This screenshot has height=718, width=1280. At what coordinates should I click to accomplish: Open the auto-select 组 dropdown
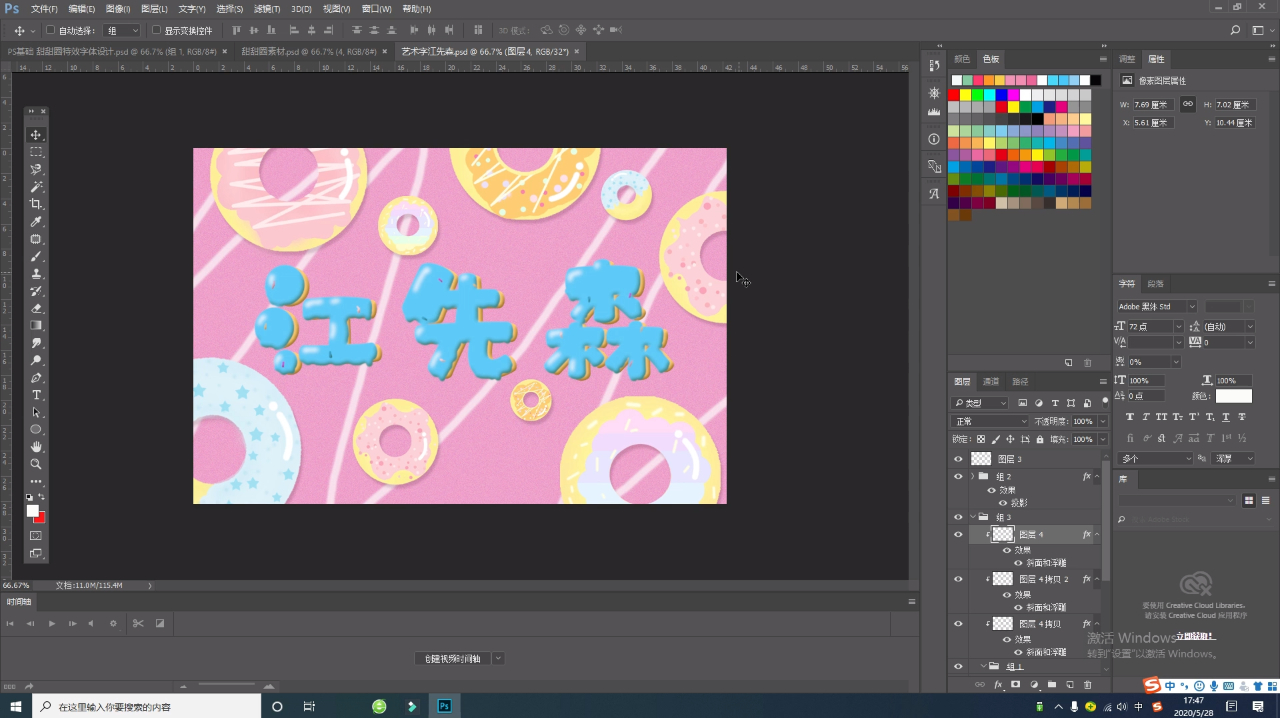(x=122, y=31)
